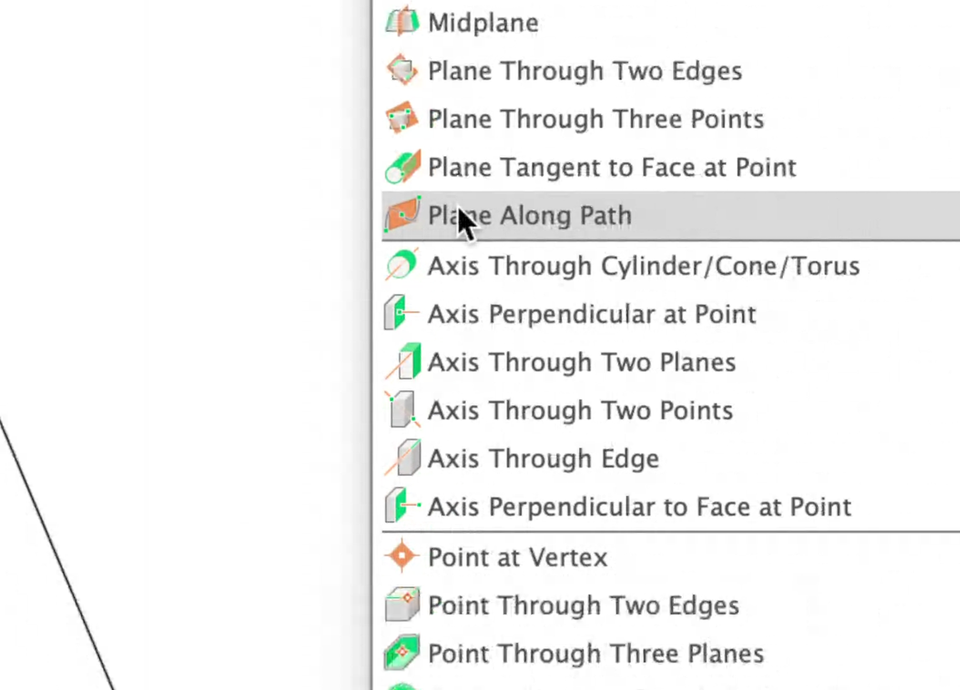The height and width of the screenshot is (690, 960).
Task: Select Midplane from the construct menu
Action: click(x=483, y=23)
